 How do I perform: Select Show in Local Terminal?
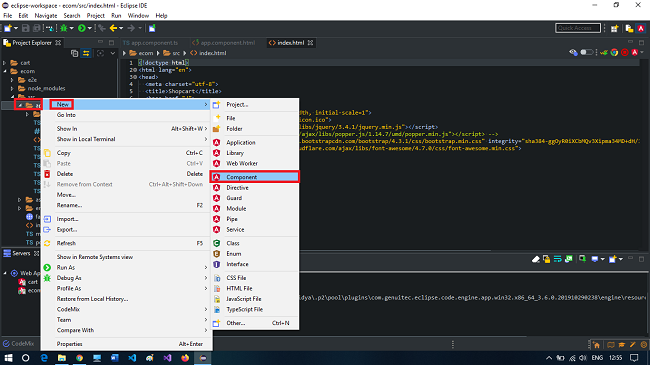point(126,139)
